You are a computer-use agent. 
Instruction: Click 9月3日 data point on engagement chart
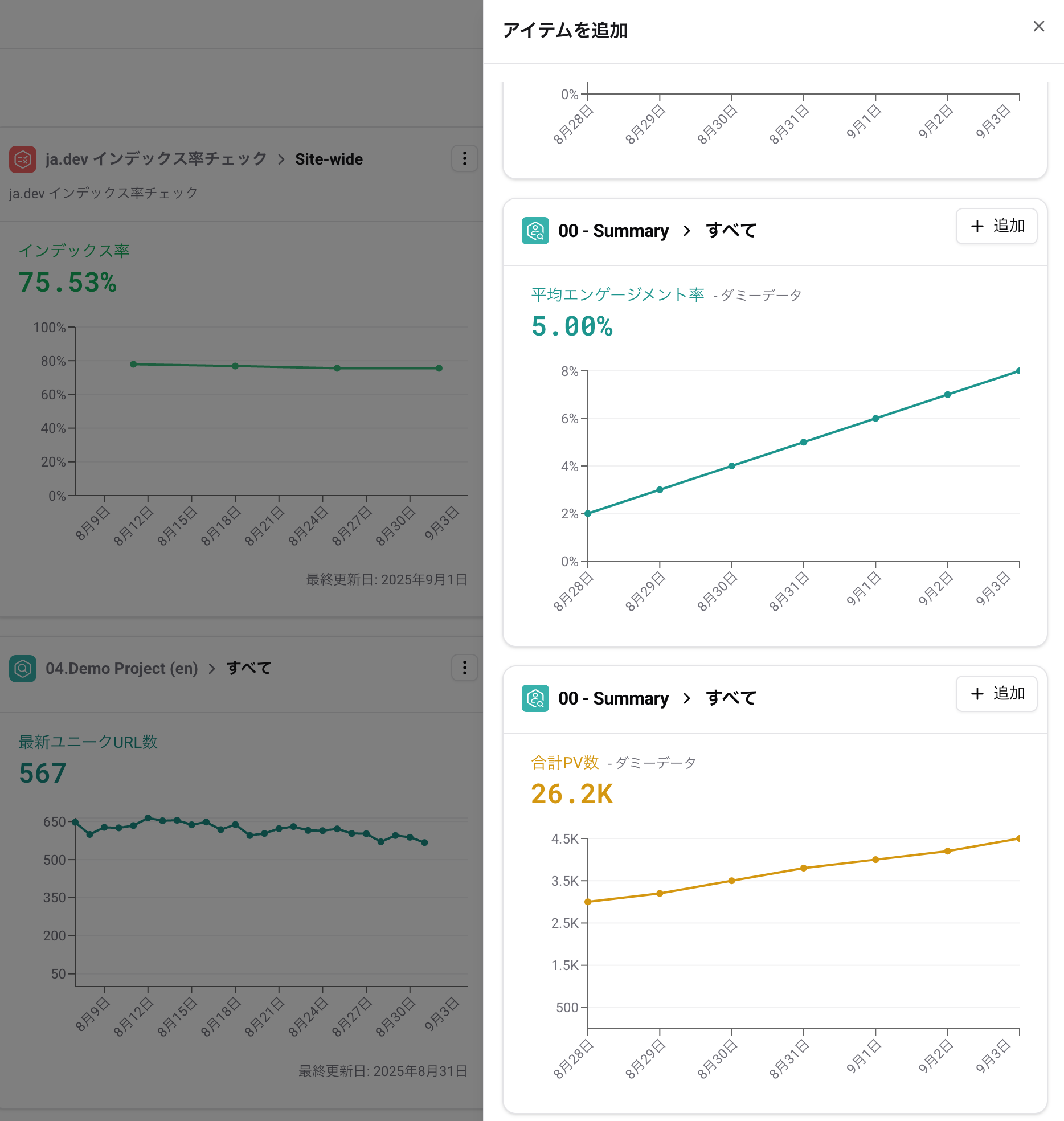[1018, 371]
